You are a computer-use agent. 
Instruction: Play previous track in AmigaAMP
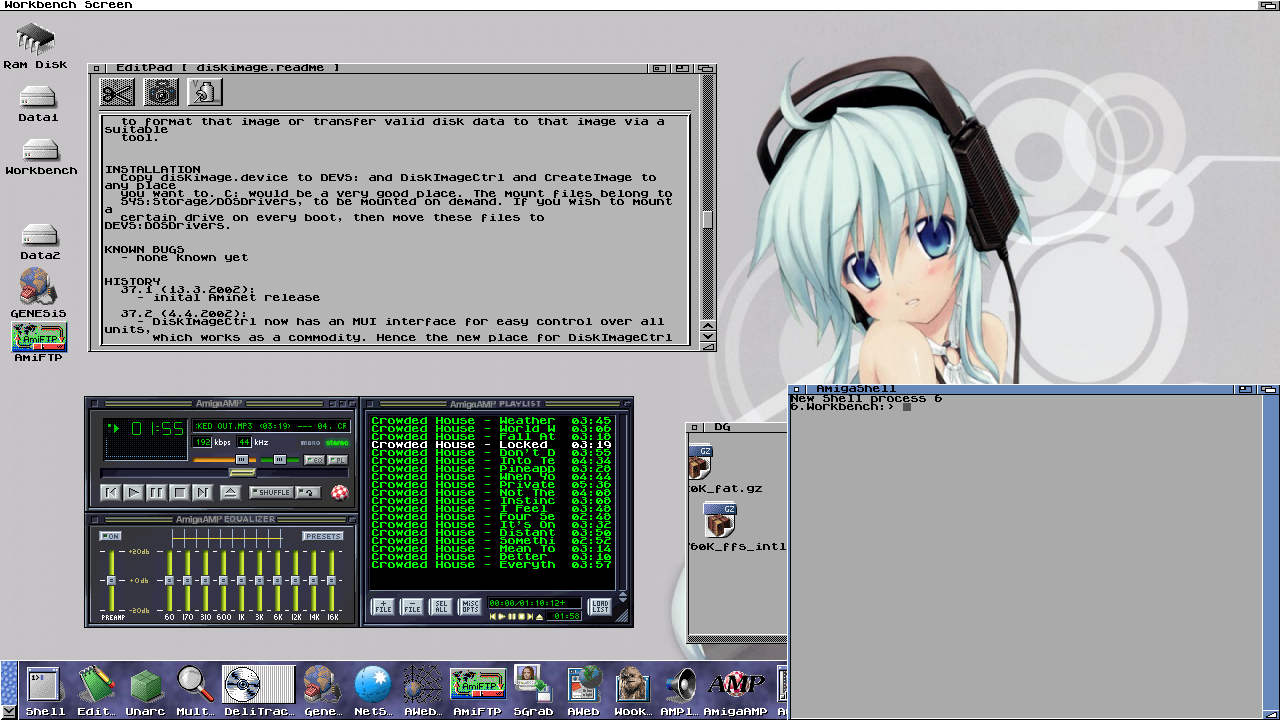[111, 492]
